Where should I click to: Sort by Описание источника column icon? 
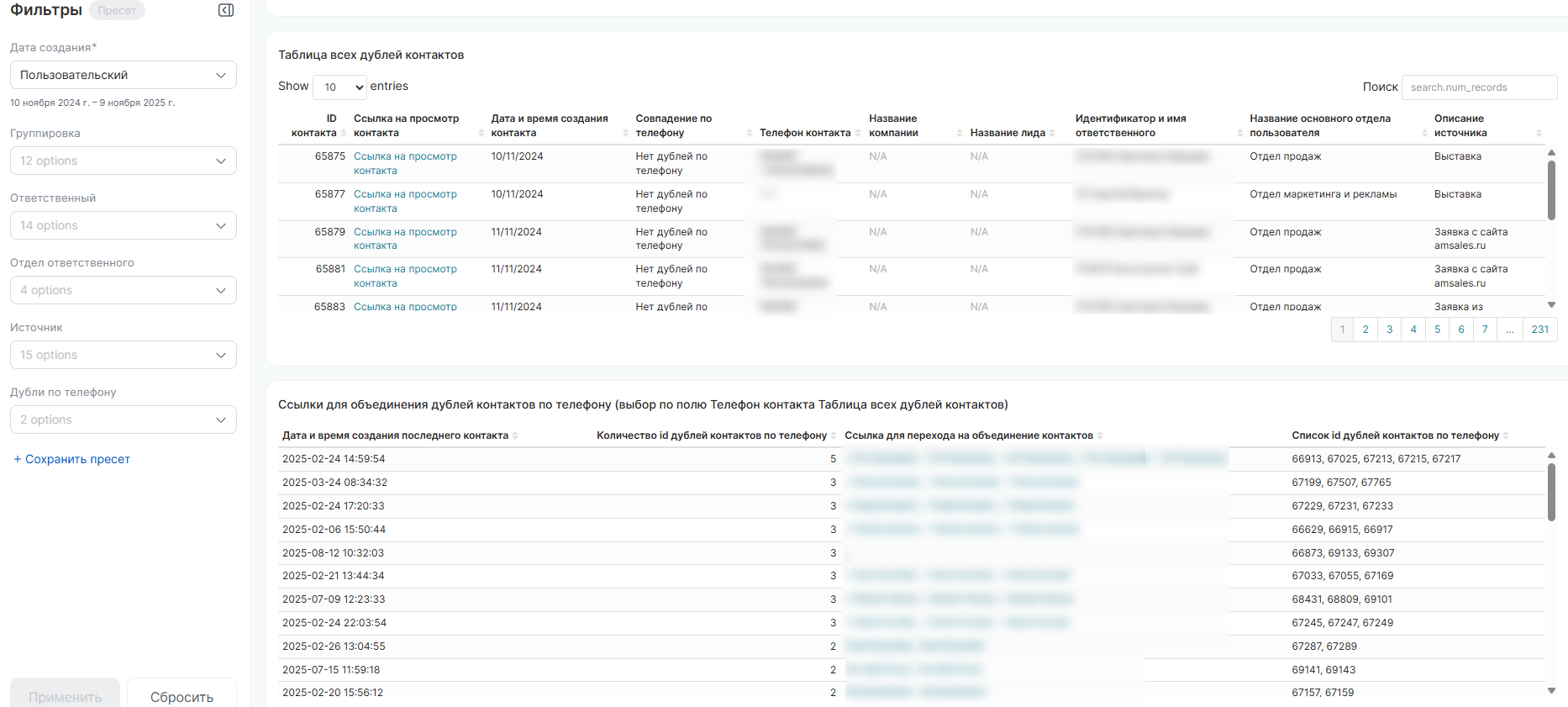[1539, 133]
